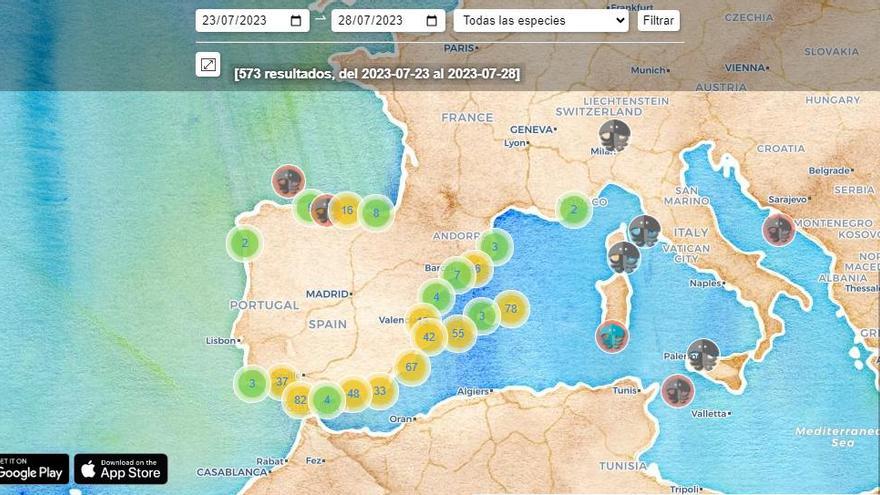The width and height of the screenshot is (880, 495).
Task: Click the Rabat city label
Action: pos(270,461)
